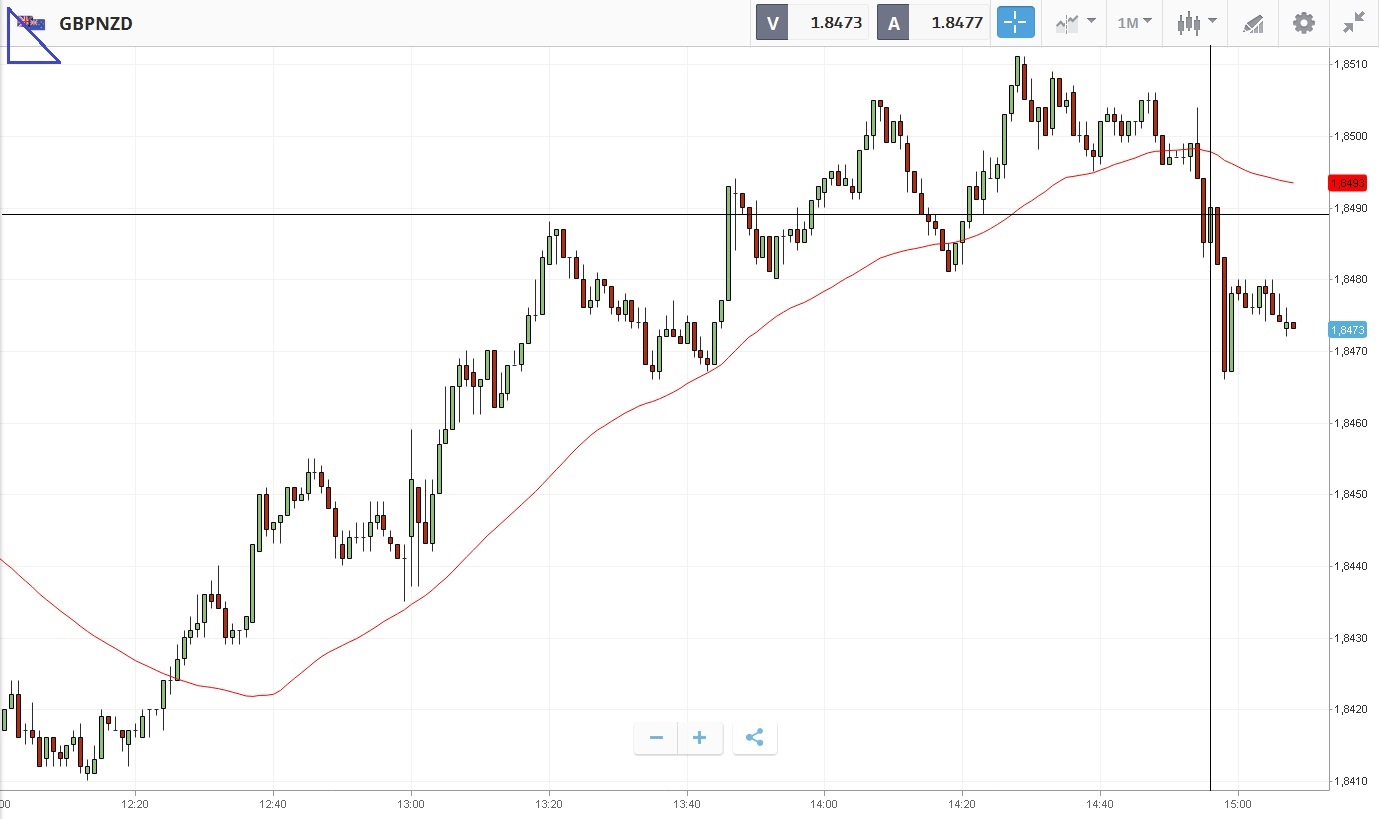
Task: Open the drawing tools icon
Action: pos(1253,22)
